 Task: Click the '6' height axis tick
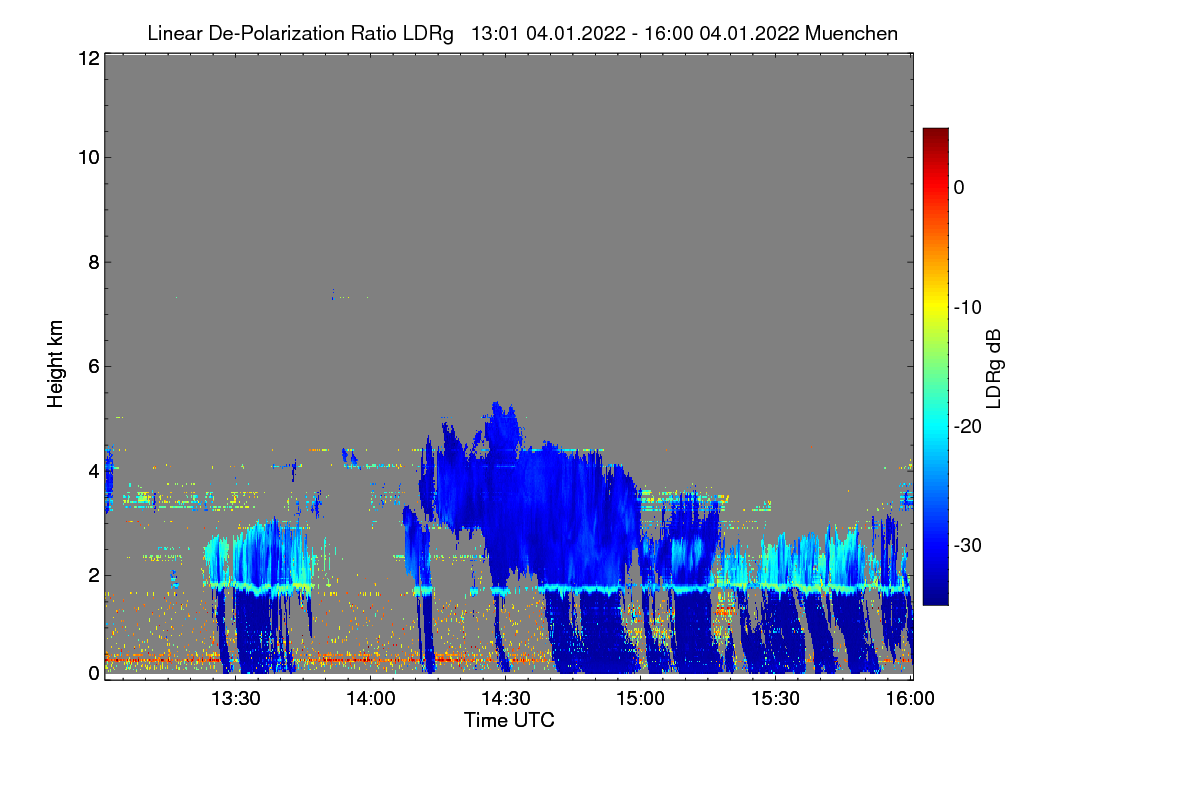coord(92,366)
